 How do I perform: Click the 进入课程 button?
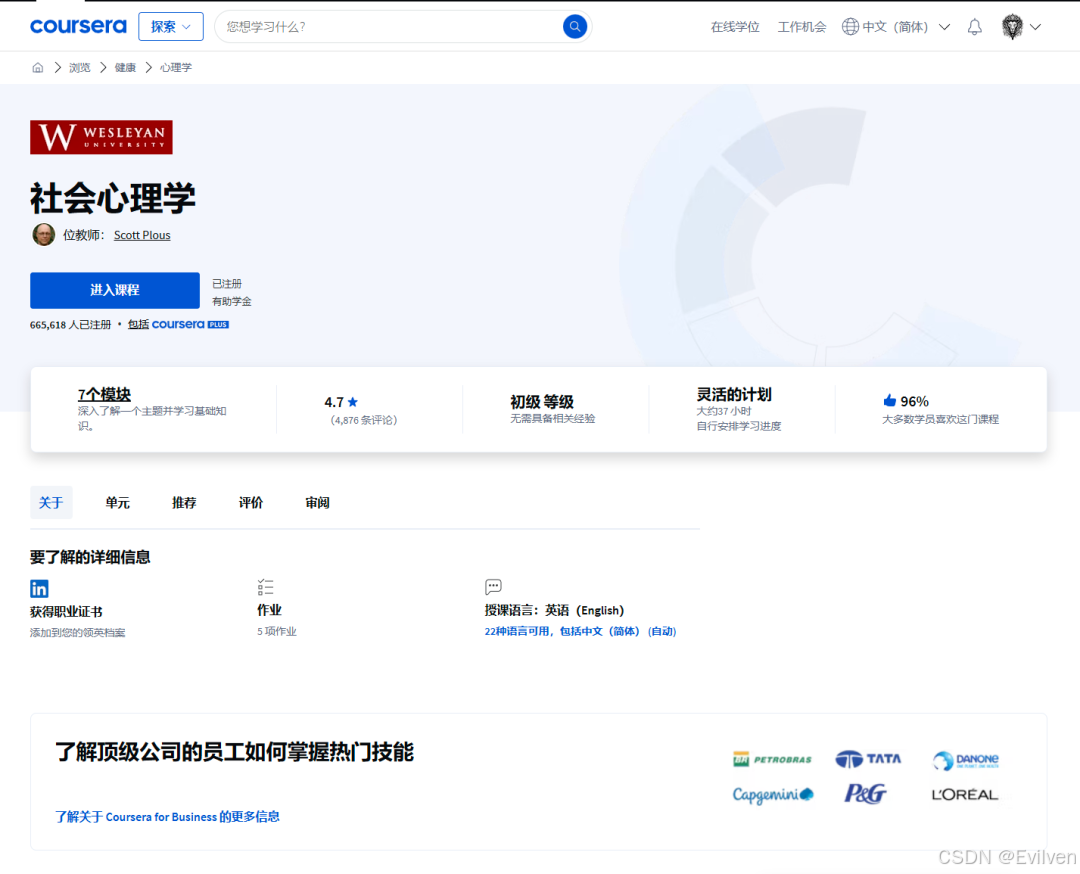point(115,290)
